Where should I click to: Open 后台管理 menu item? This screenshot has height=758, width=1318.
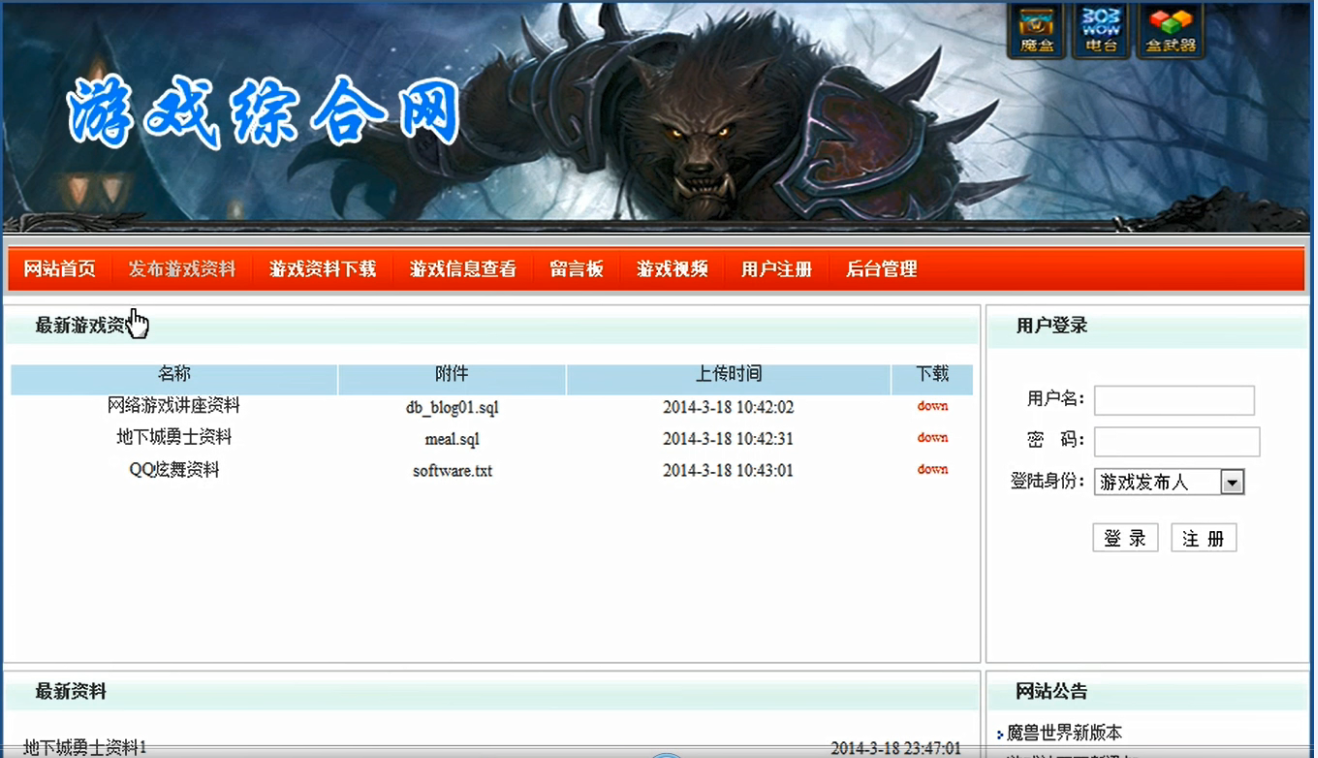[x=882, y=269]
